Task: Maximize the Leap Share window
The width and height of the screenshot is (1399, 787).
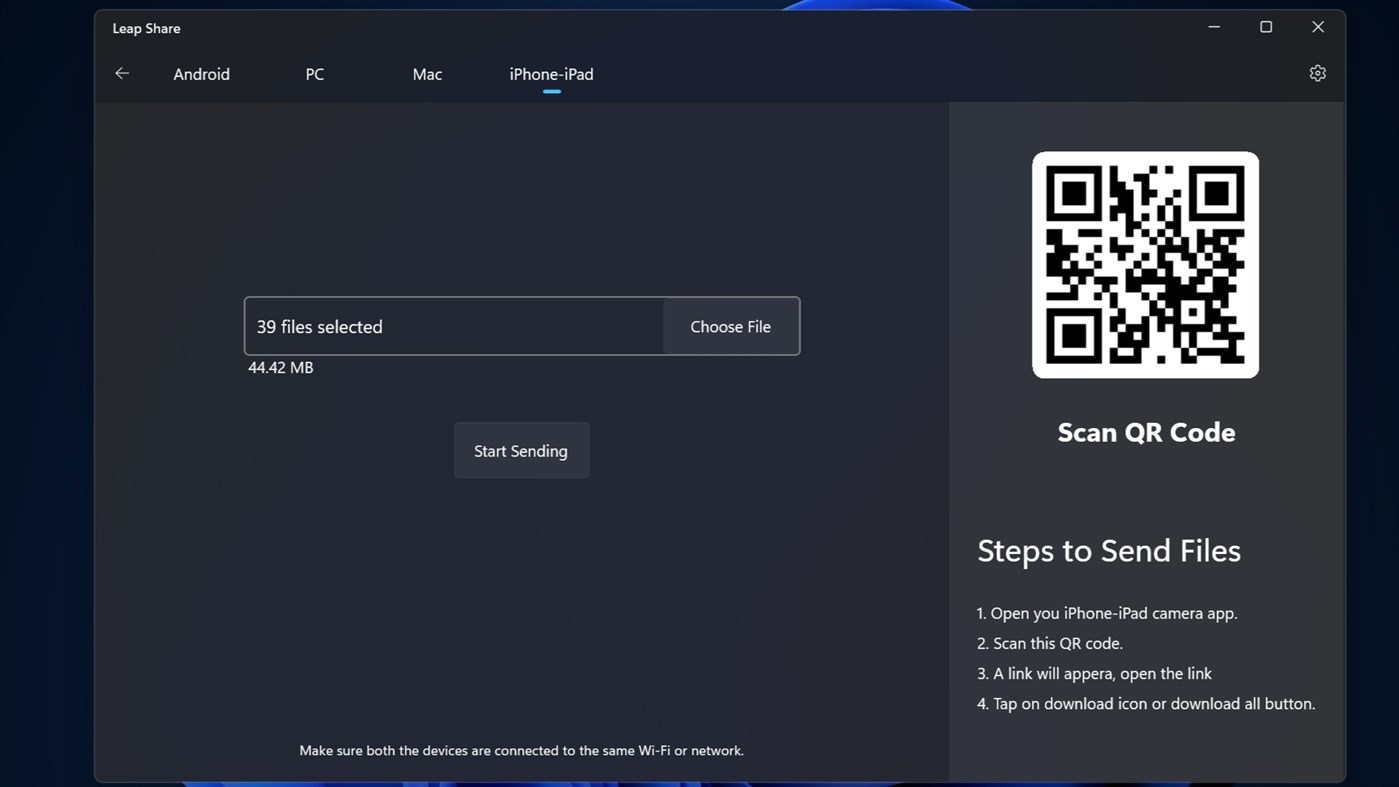Action: click(x=1265, y=26)
